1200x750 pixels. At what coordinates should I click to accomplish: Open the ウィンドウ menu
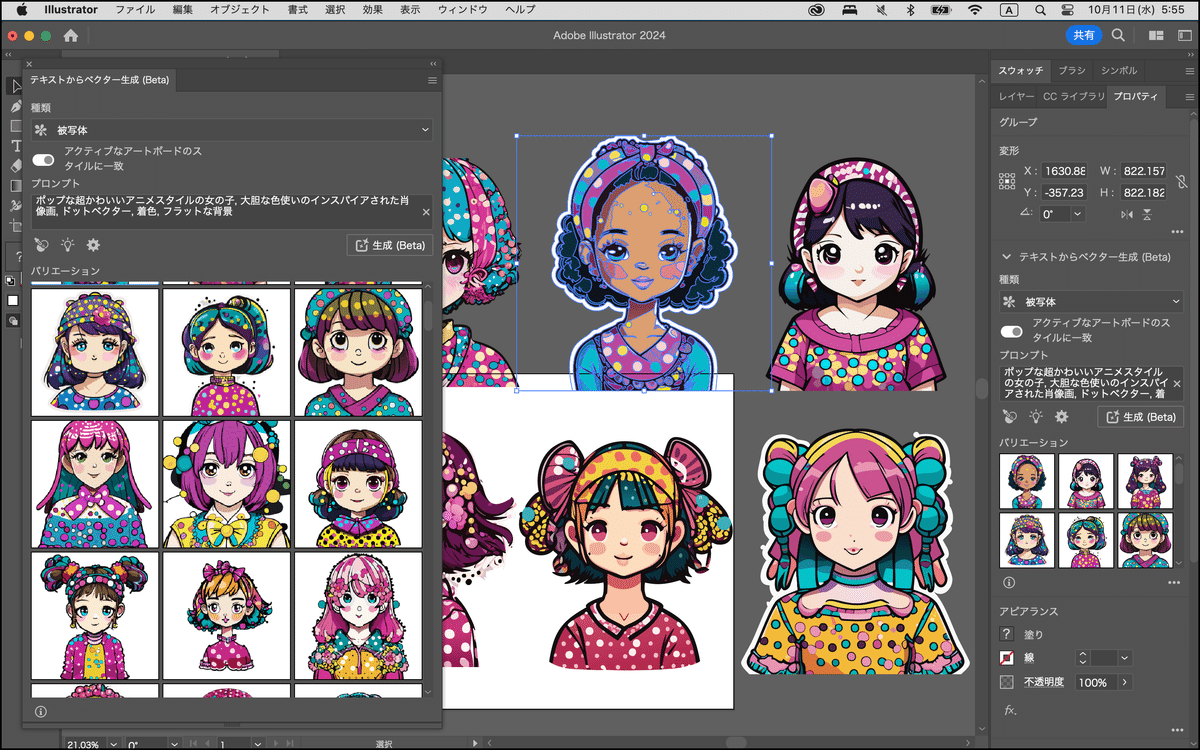(463, 10)
